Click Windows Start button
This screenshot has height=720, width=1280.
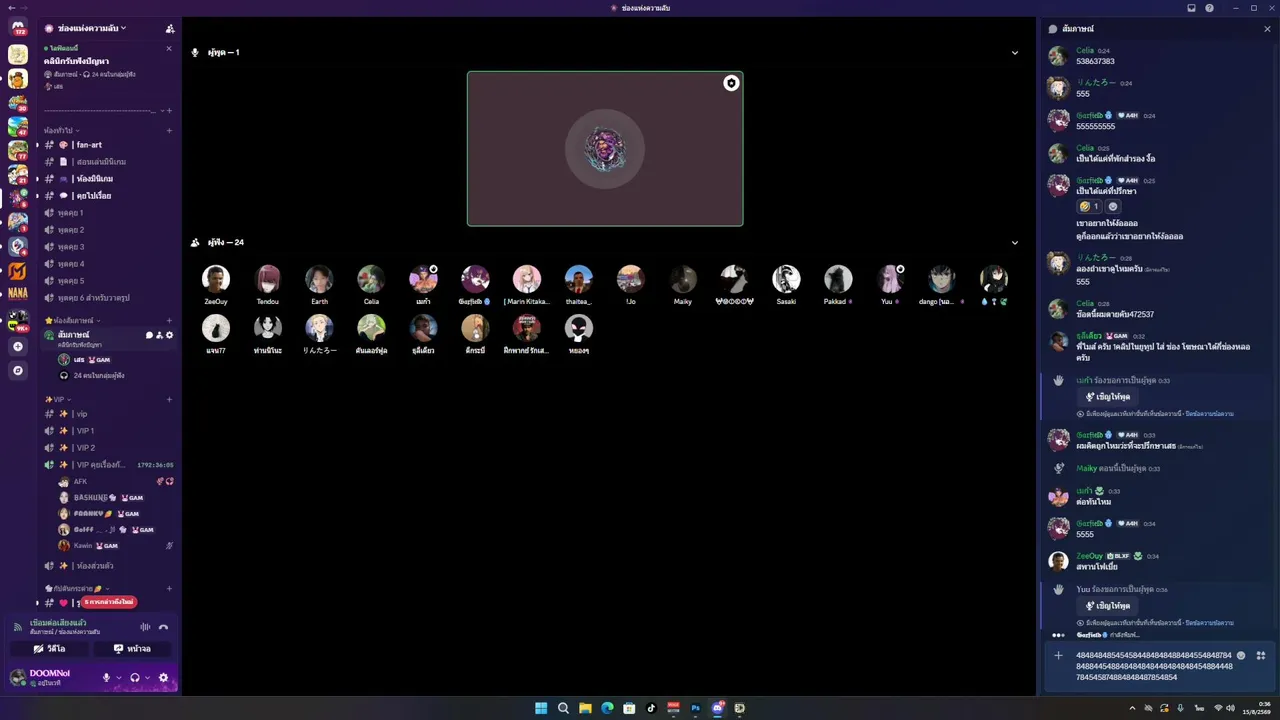(541, 708)
